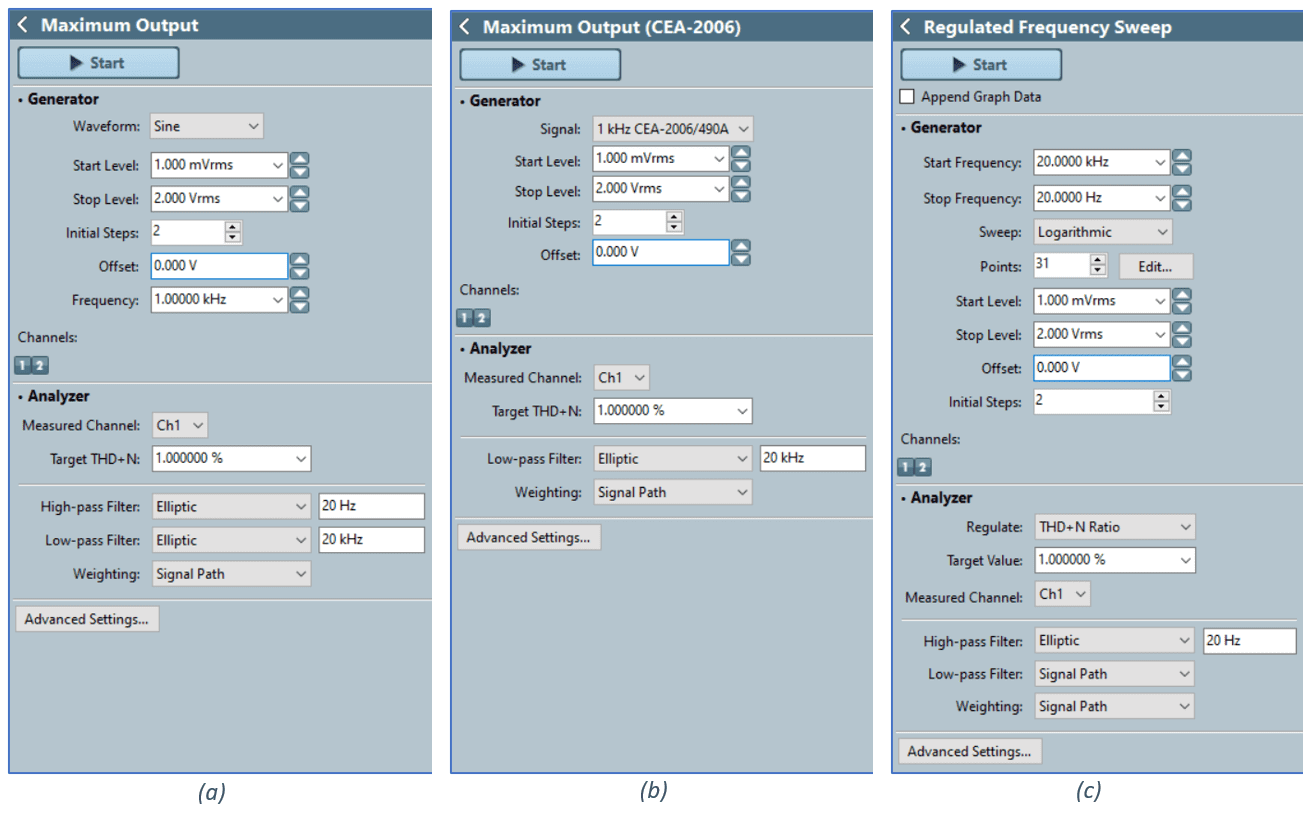Increase Points value with spinner up arrow
1312x813 pixels.
1099,261
